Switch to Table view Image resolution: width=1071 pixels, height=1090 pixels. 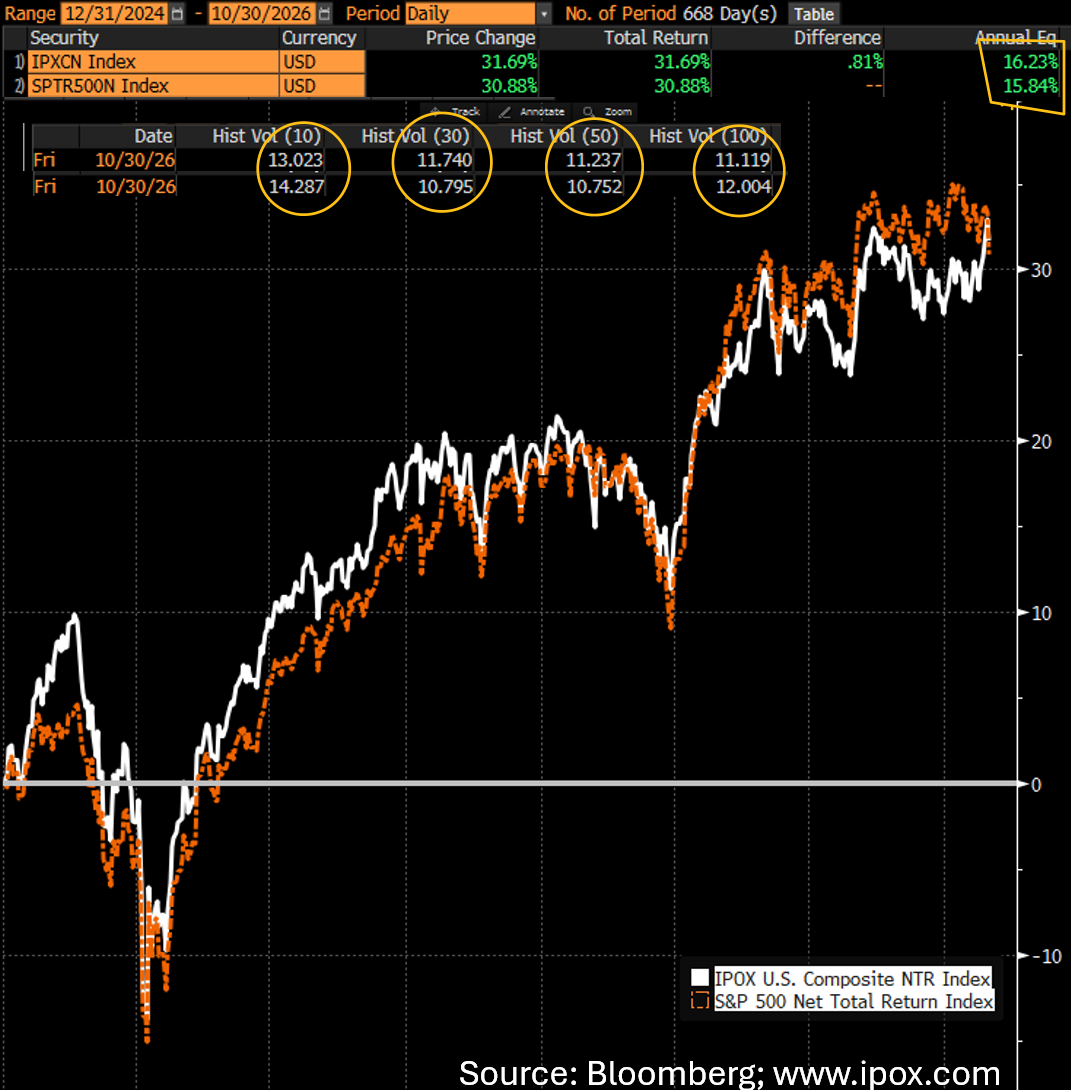(x=814, y=14)
